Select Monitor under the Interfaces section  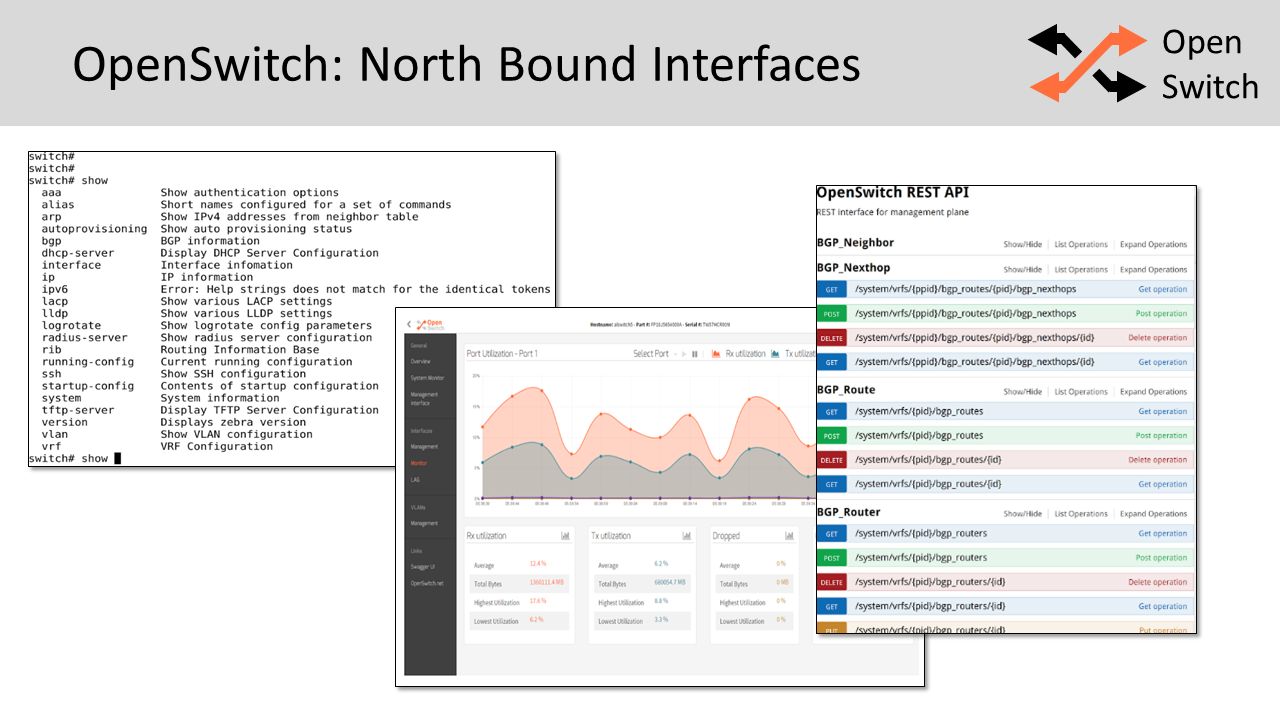419,463
